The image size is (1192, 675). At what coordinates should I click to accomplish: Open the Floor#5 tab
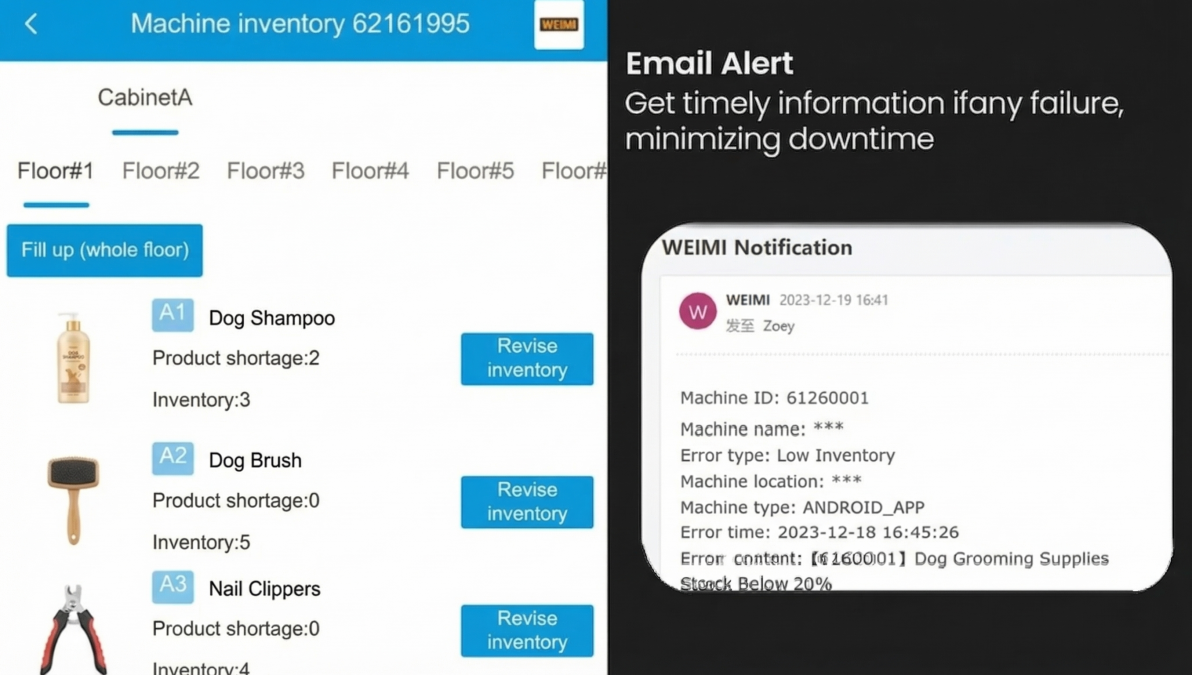click(475, 171)
